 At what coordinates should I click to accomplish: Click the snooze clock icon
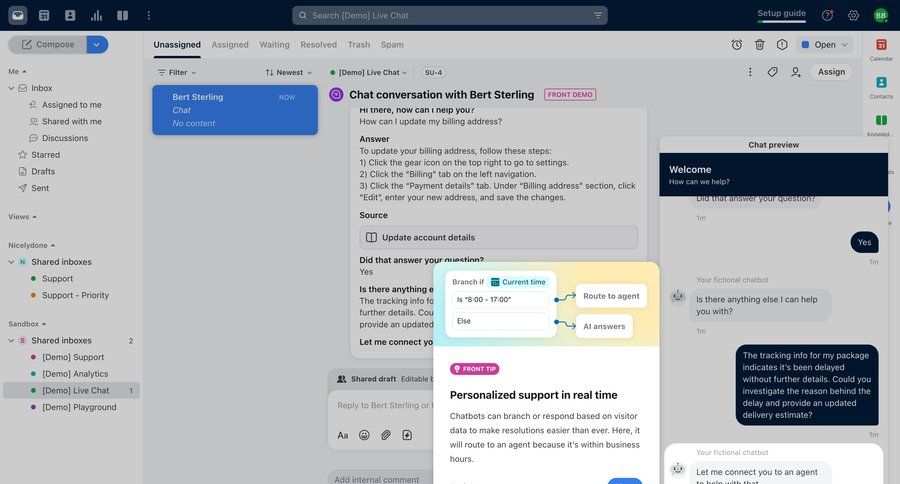point(737,44)
